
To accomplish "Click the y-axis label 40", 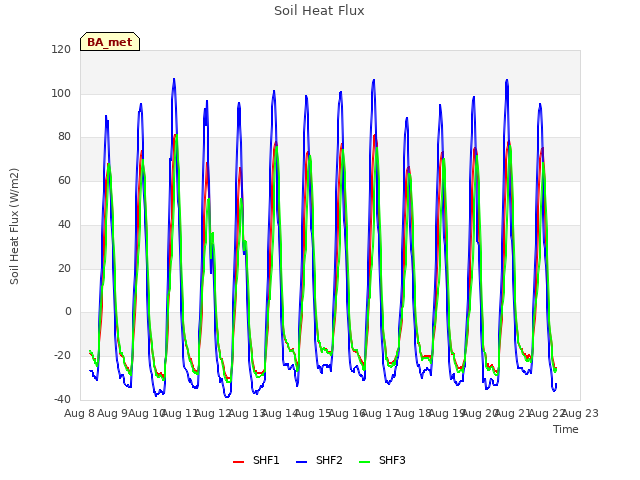I will [x=64, y=224].
